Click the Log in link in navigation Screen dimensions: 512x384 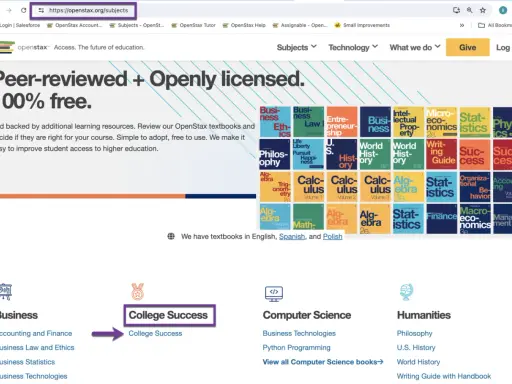click(504, 47)
